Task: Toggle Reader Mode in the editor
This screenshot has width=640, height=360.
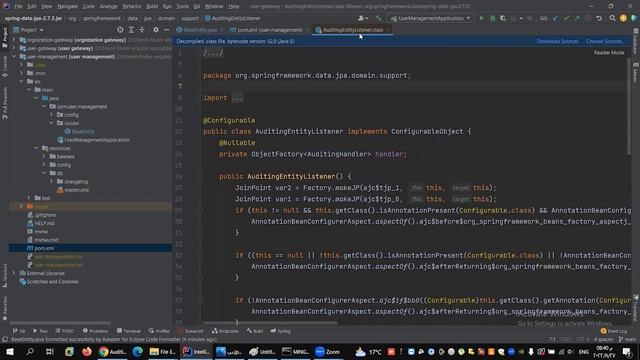Action: [609, 53]
